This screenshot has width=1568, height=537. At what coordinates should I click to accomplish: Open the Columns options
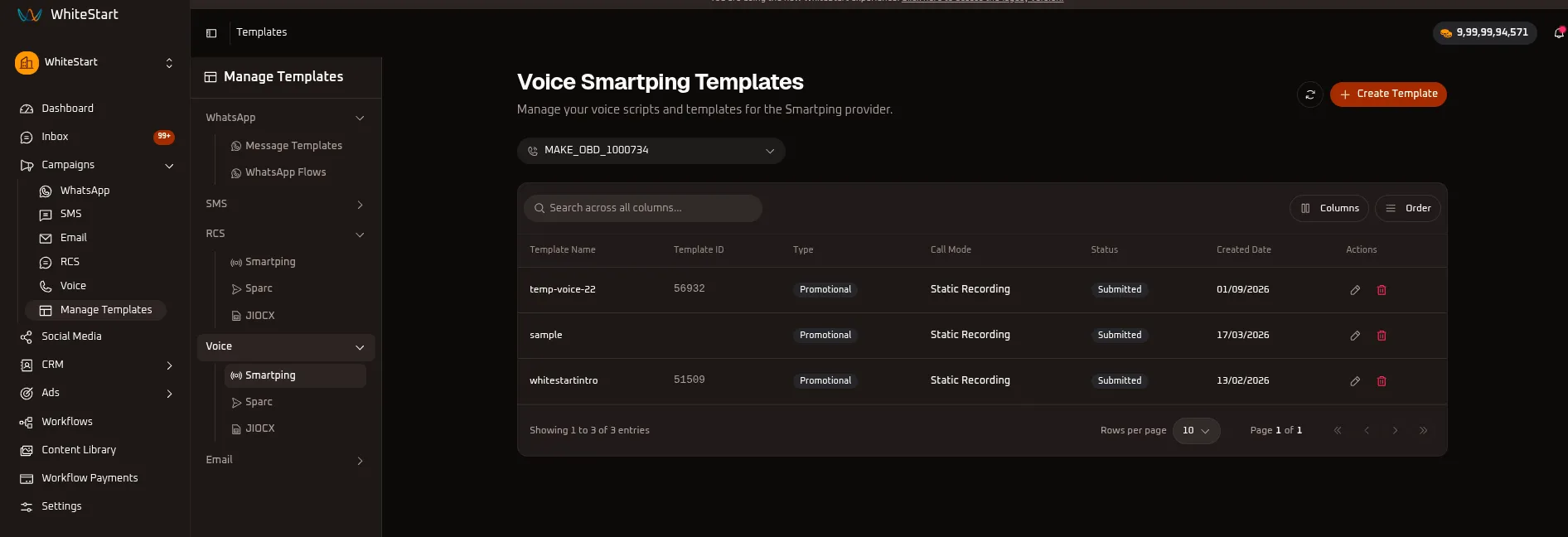tap(1329, 209)
